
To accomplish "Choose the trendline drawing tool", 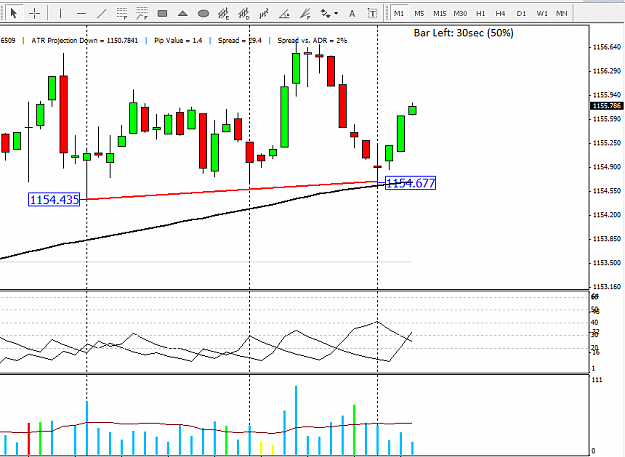I will [x=102, y=14].
